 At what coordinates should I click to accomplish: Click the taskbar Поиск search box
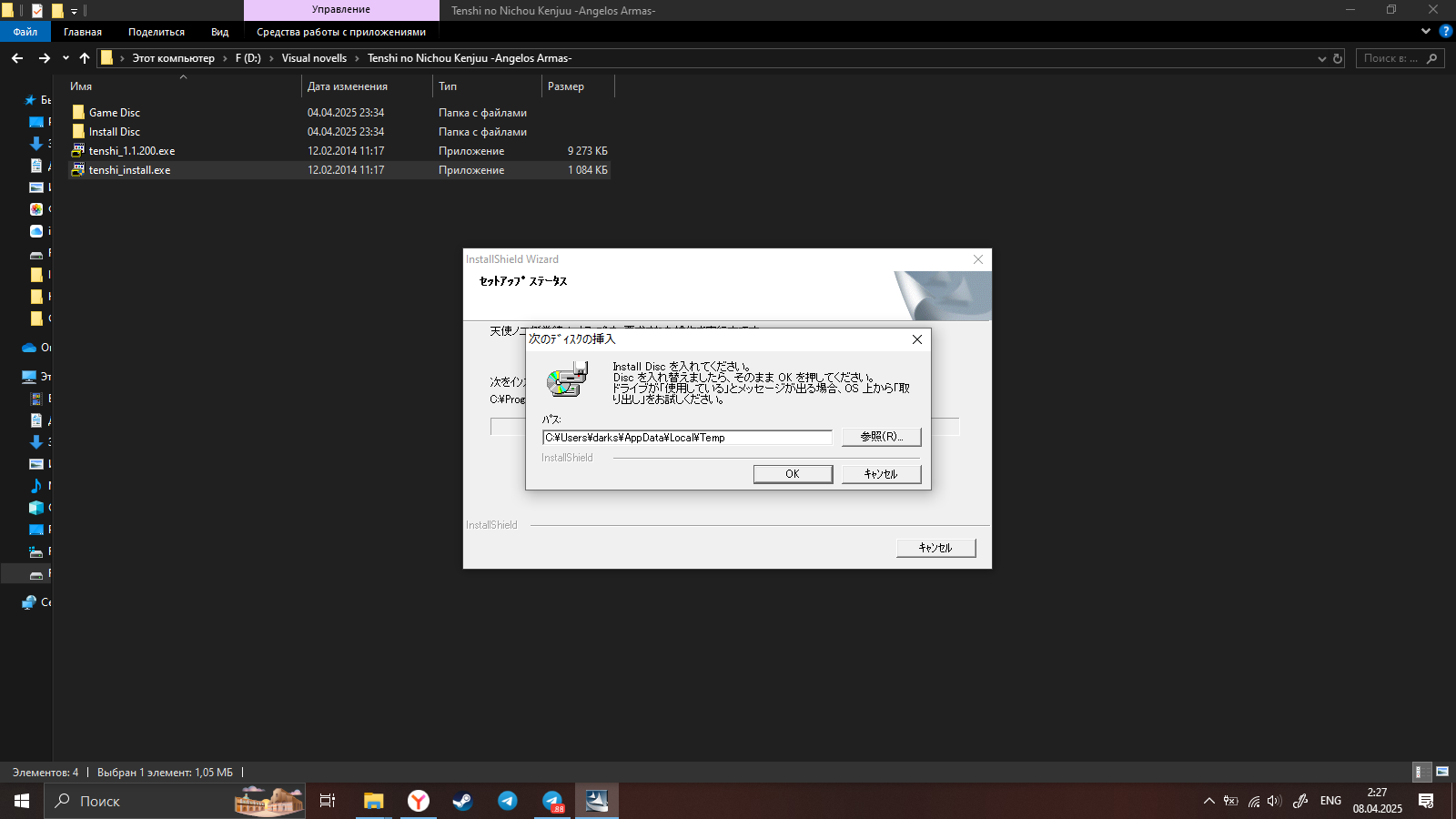[x=175, y=801]
